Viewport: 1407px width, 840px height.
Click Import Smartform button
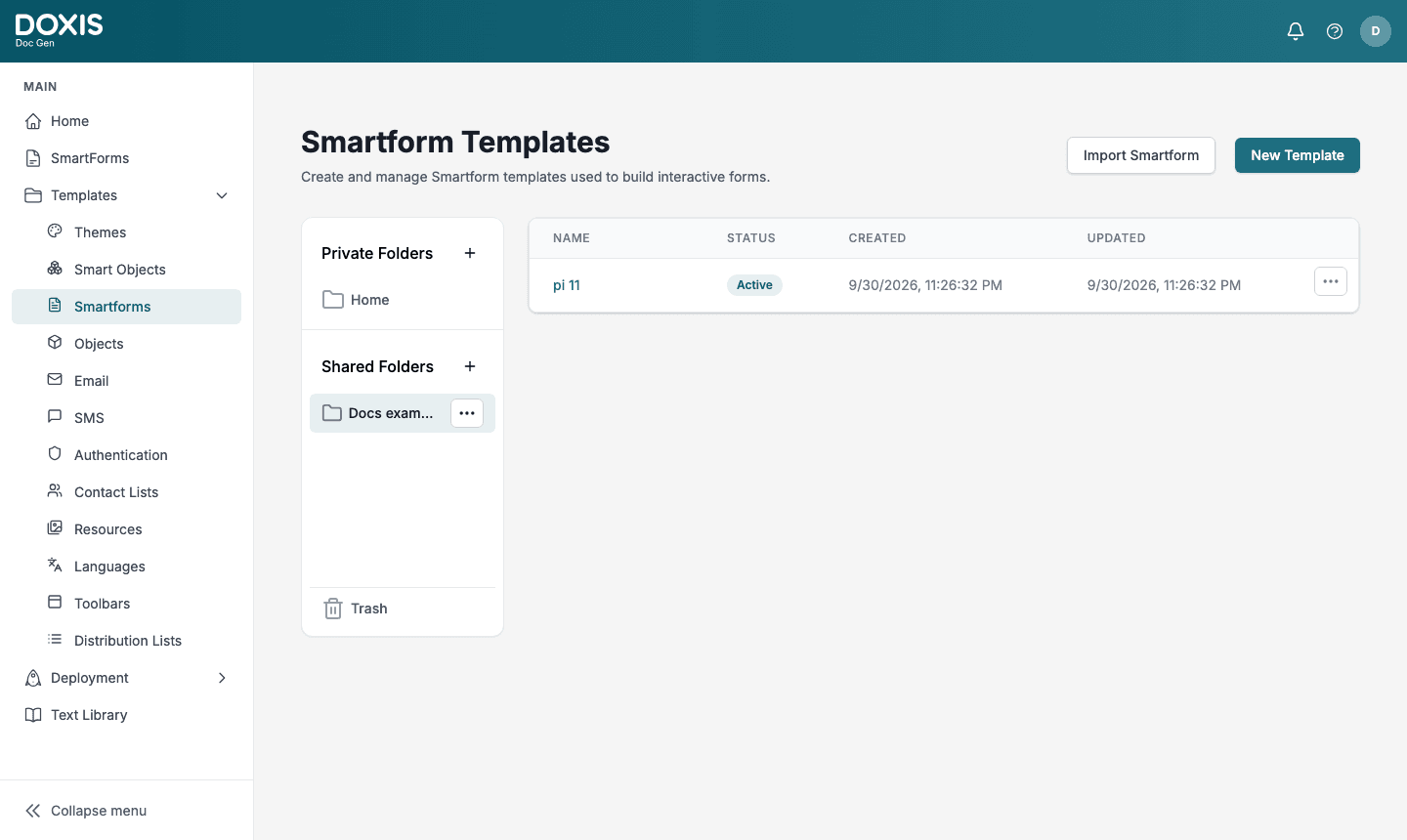(x=1141, y=155)
